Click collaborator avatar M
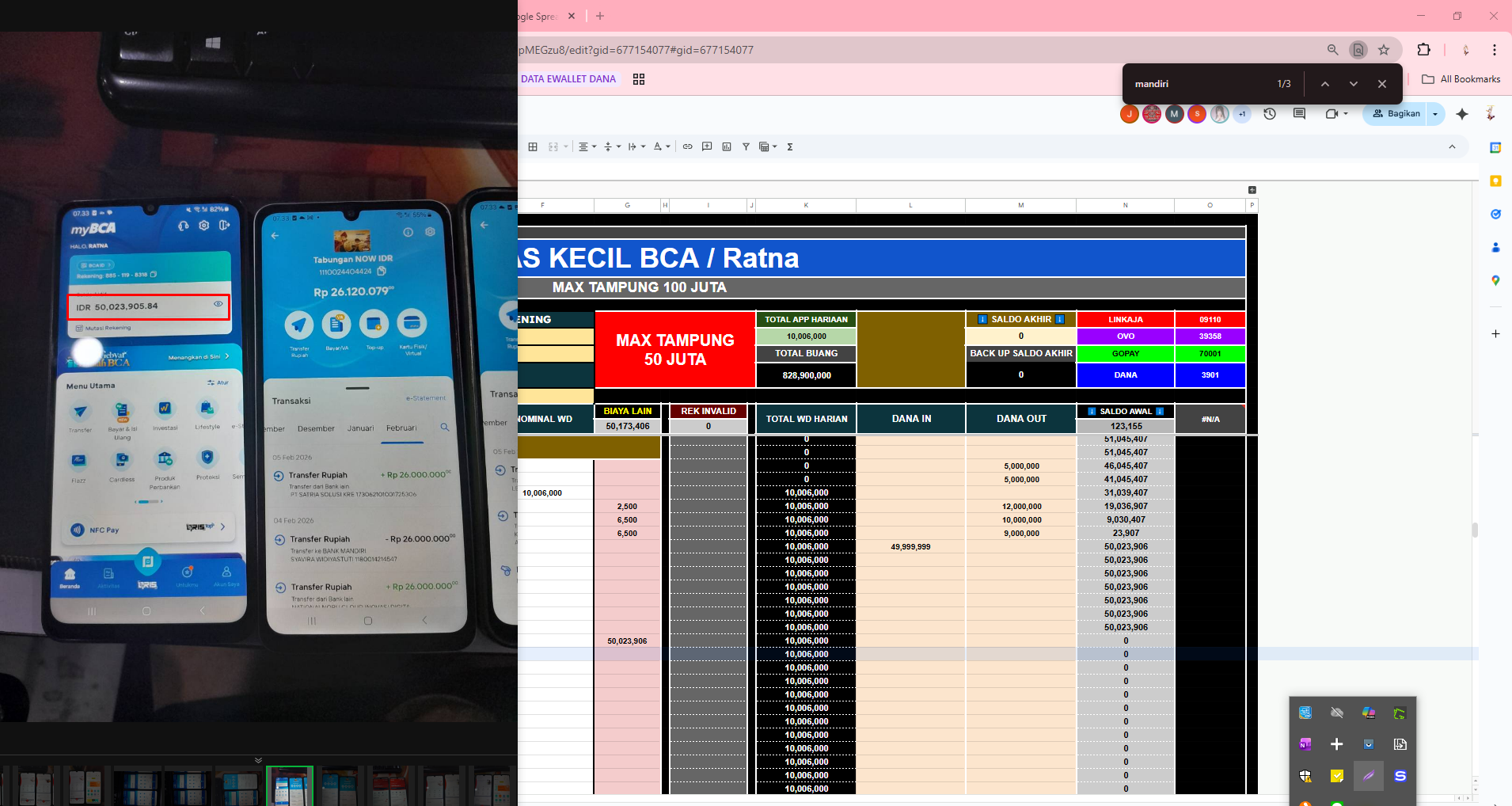Viewport: 1512px width, 806px height. (x=1175, y=114)
